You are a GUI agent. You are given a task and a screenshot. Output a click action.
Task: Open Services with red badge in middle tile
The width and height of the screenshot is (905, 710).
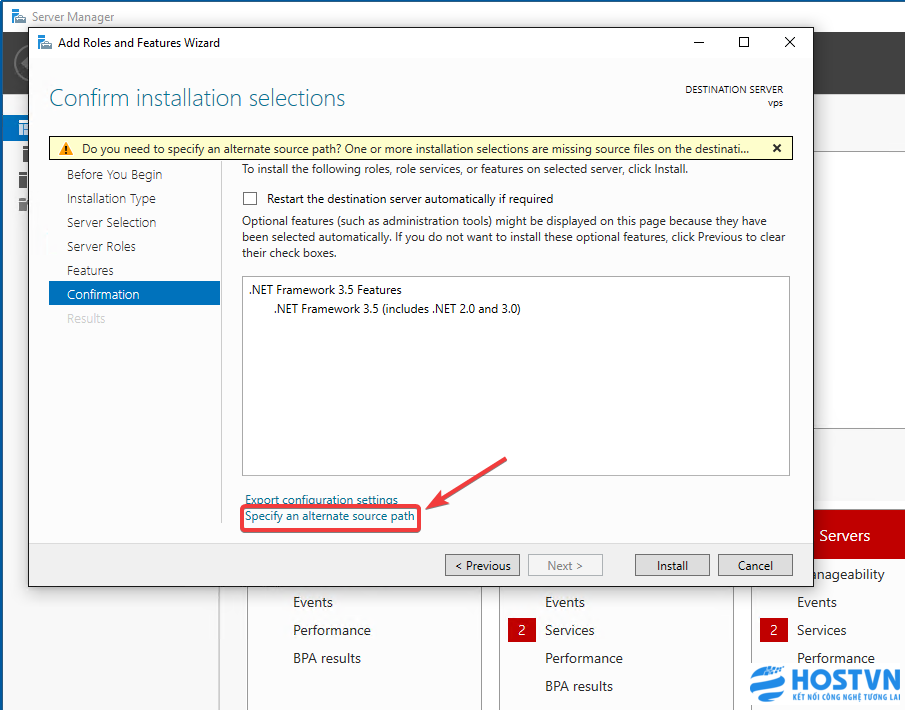(x=569, y=630)
